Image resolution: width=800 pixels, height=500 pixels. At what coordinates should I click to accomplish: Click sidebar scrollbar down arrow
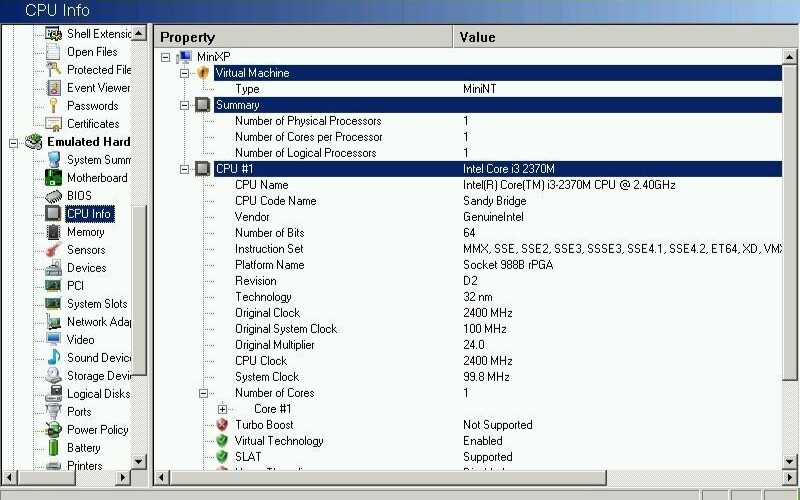point(138,462)
